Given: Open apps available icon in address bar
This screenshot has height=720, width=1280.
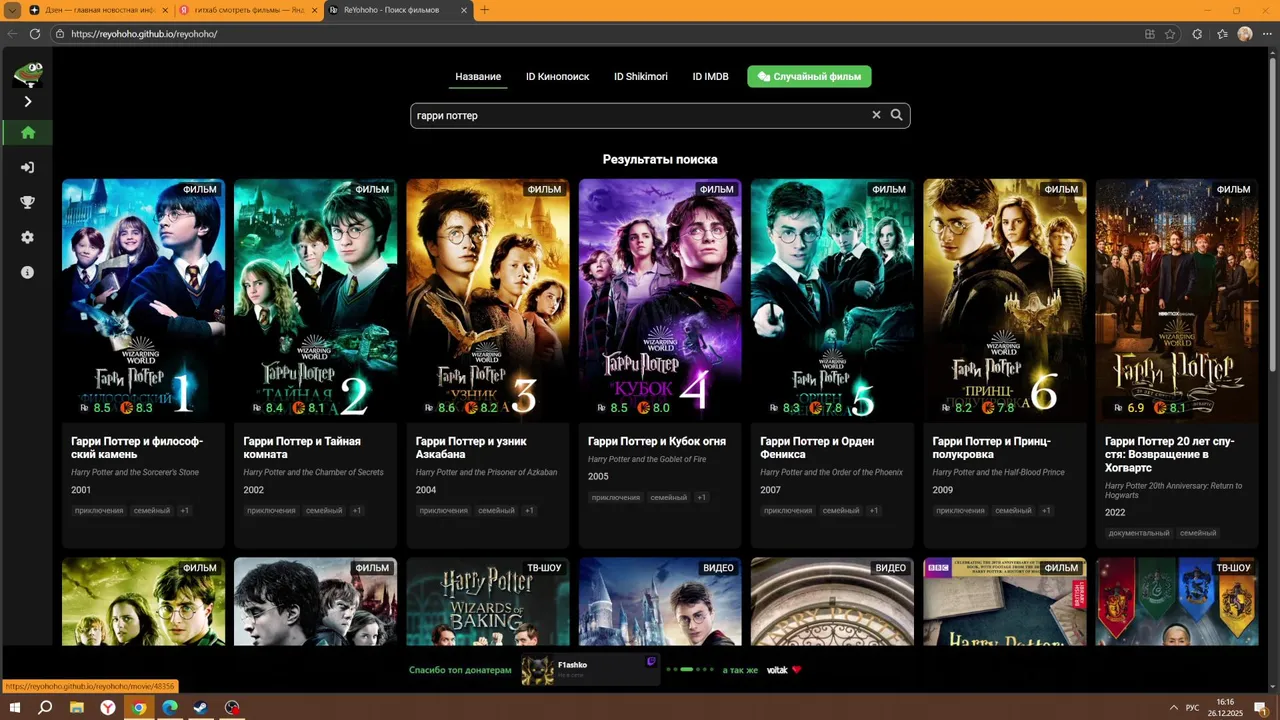Looking at the screenshot, I should pyautogui.click(x=1149, y=34).
